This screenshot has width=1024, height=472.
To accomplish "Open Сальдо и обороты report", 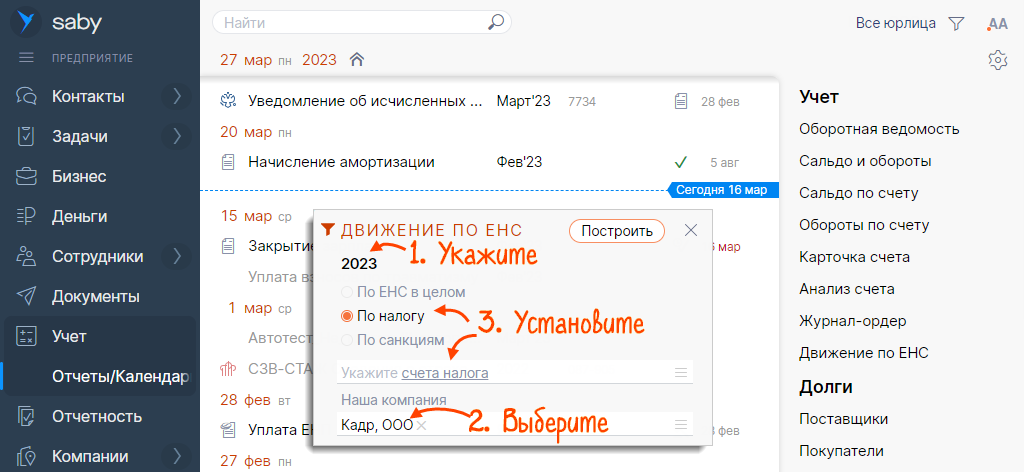I will point(865,161).
